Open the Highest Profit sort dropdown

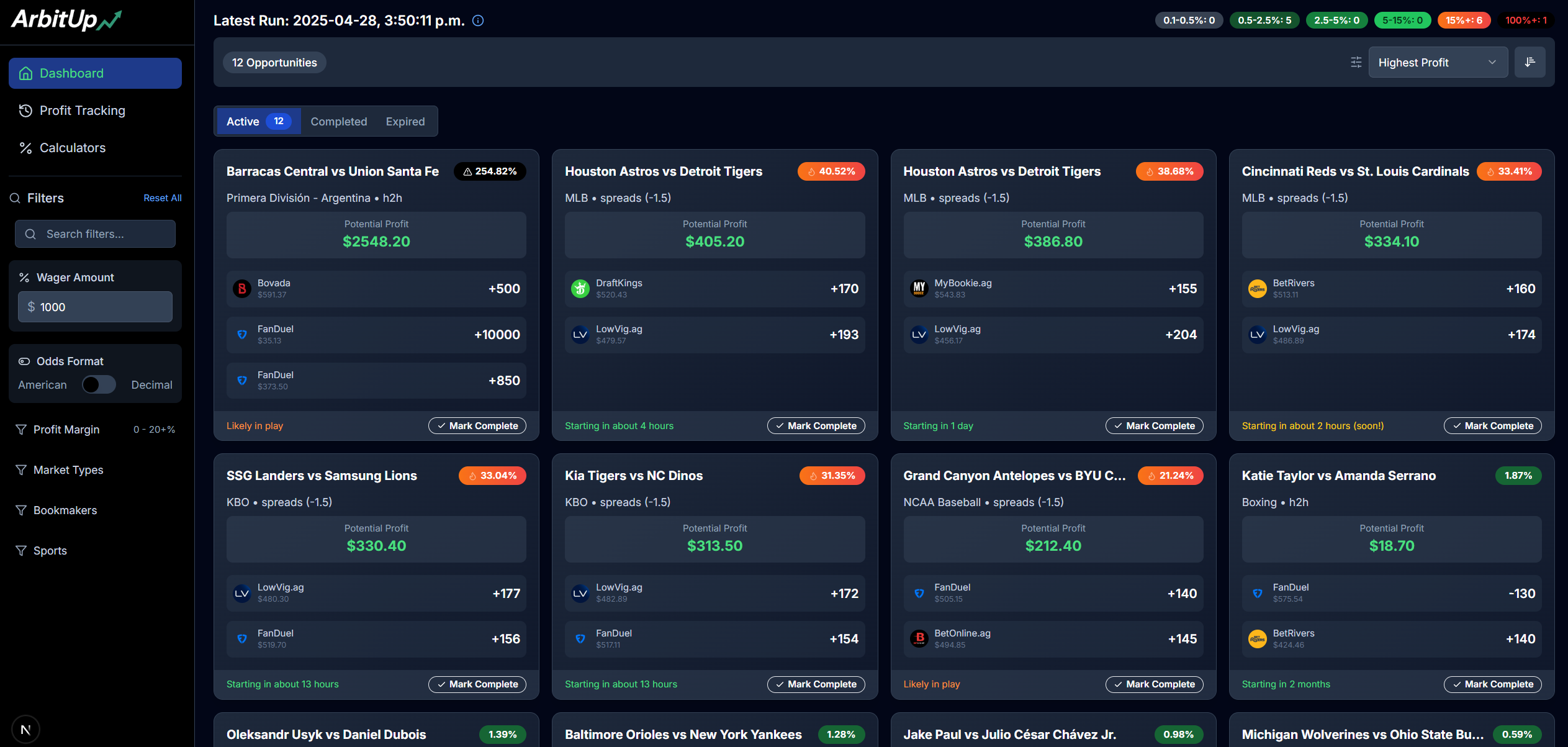coord(1438,62)
